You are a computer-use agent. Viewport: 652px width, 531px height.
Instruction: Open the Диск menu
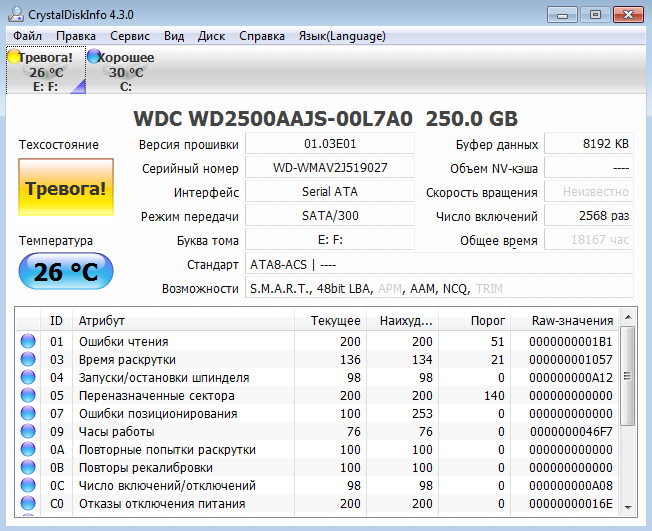(x=211, y=36)
